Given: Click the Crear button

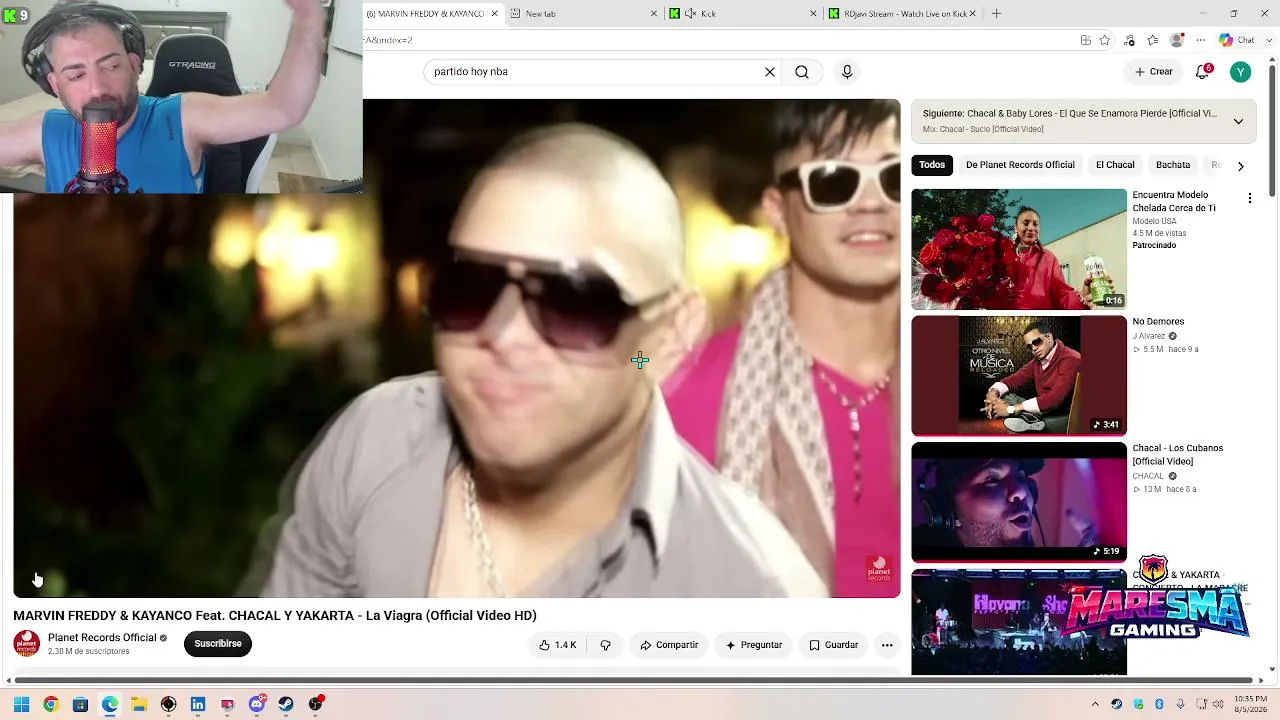Looking at the screenshot, I should (x=1153, y=72).
